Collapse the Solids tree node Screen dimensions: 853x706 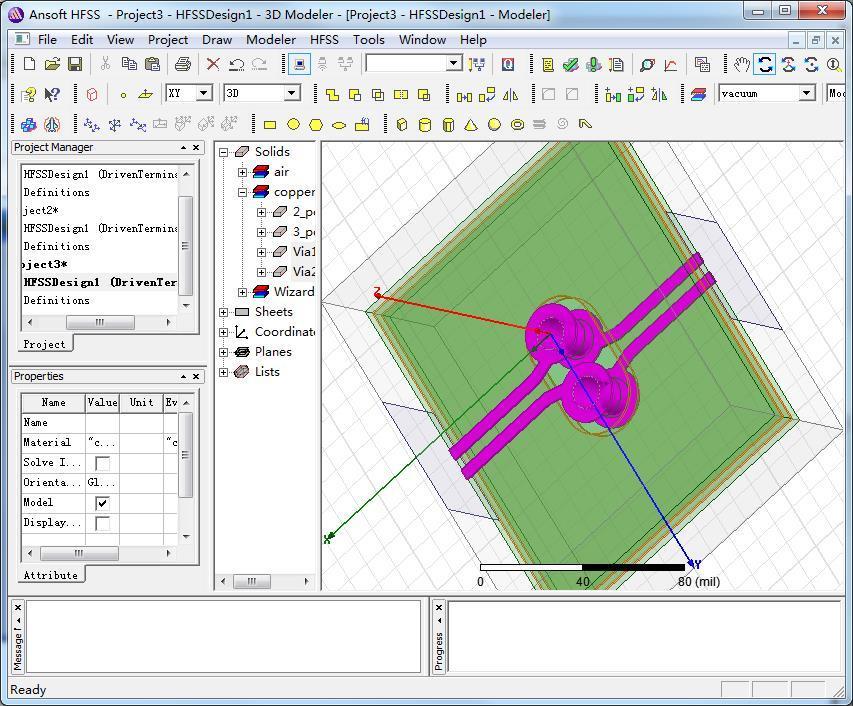coord(224,152)
